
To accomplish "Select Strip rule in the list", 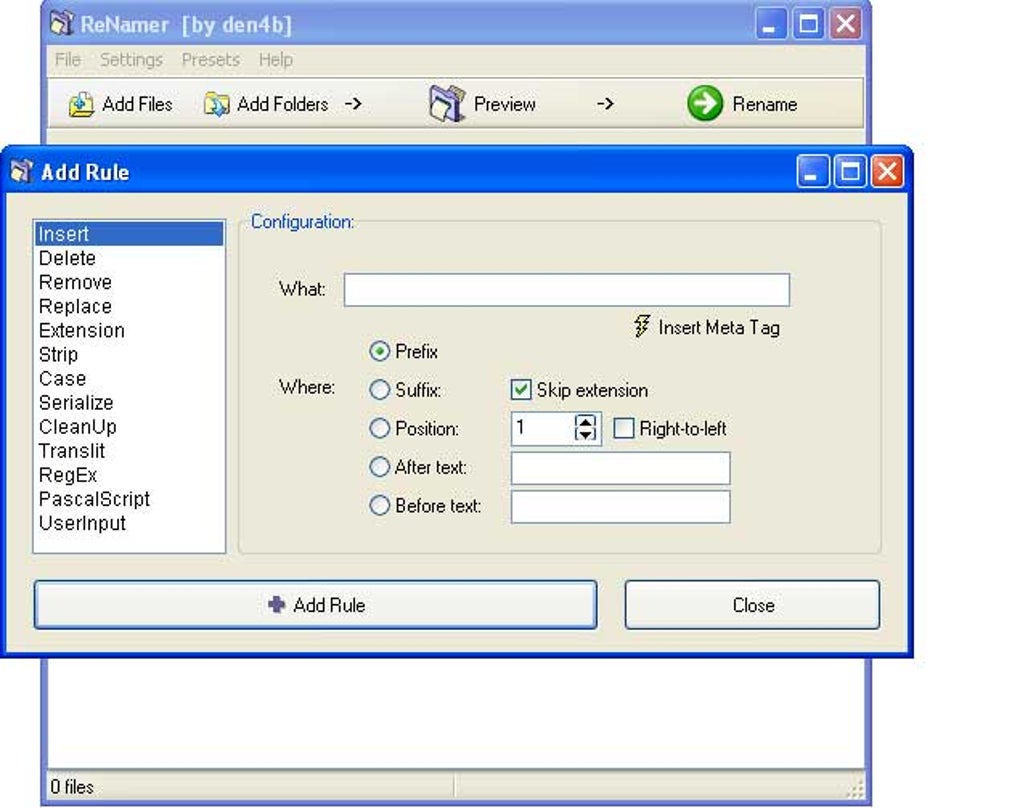I will pos(129,355).
